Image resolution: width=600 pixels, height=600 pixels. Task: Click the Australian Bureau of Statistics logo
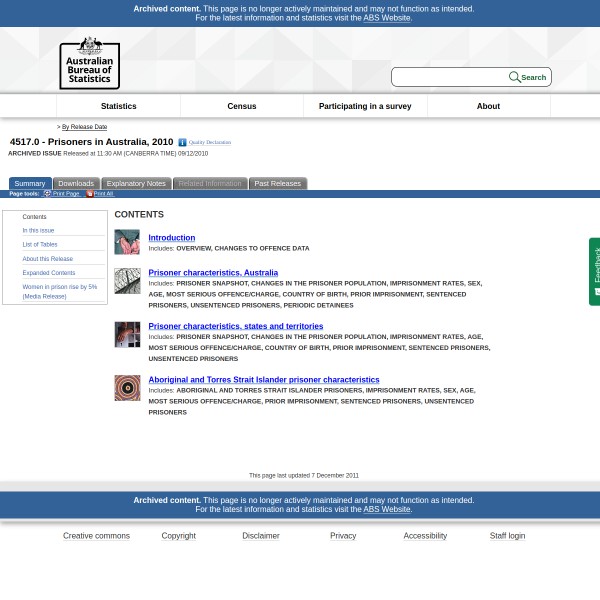pos(89,63)
